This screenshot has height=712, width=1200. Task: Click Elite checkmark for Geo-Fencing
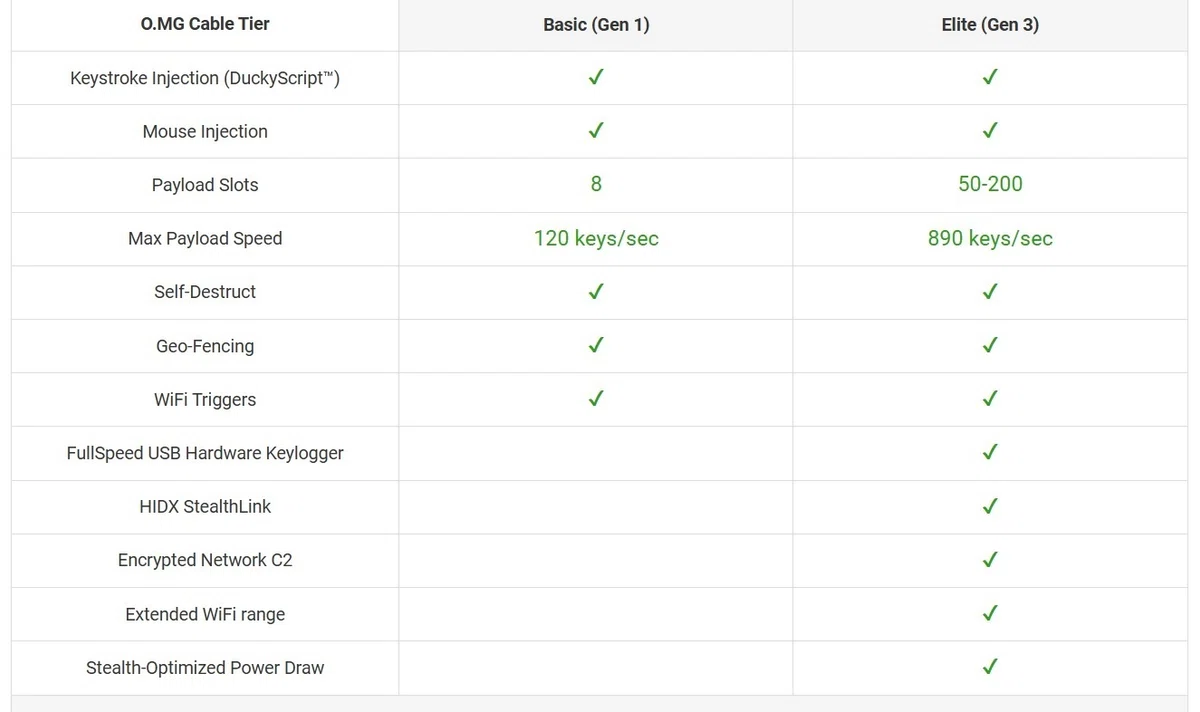[990, 345]
